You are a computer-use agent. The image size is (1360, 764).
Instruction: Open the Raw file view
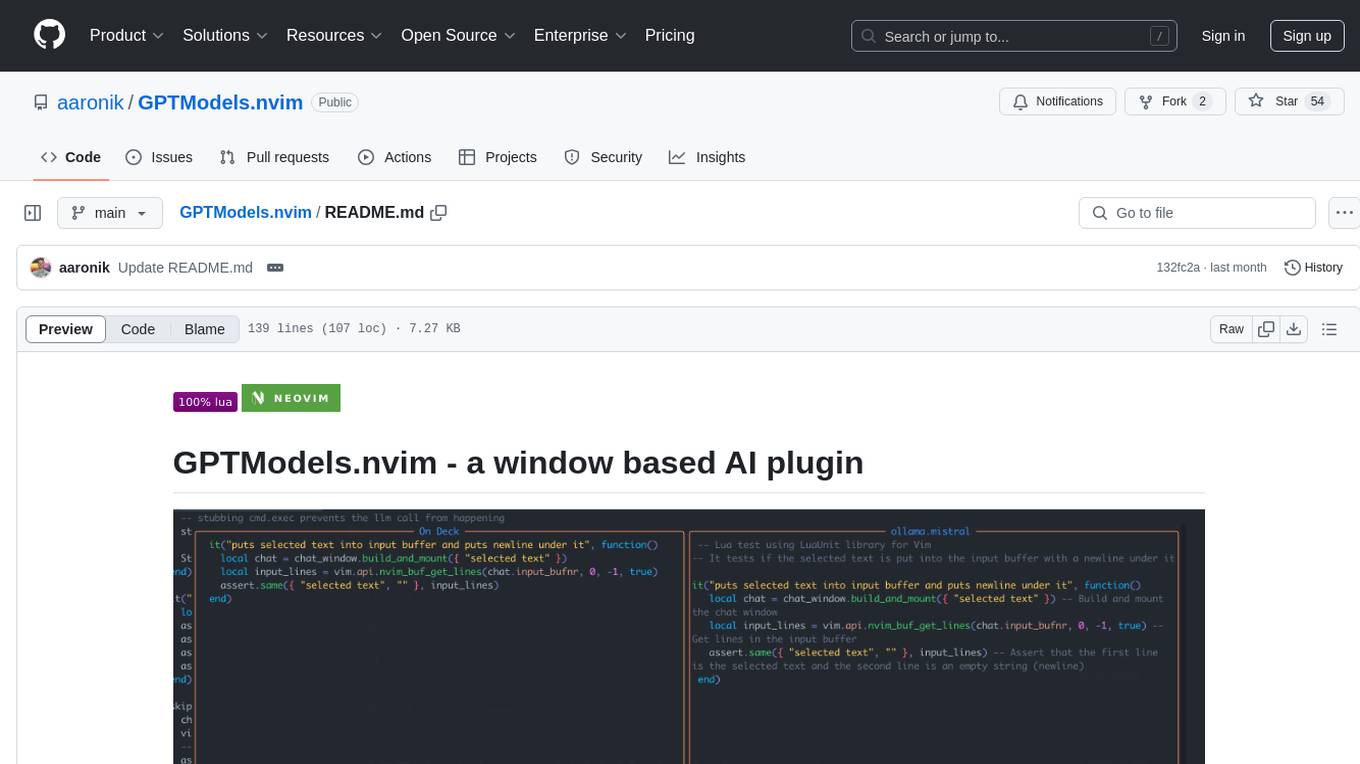click(x=1231, y=329)
